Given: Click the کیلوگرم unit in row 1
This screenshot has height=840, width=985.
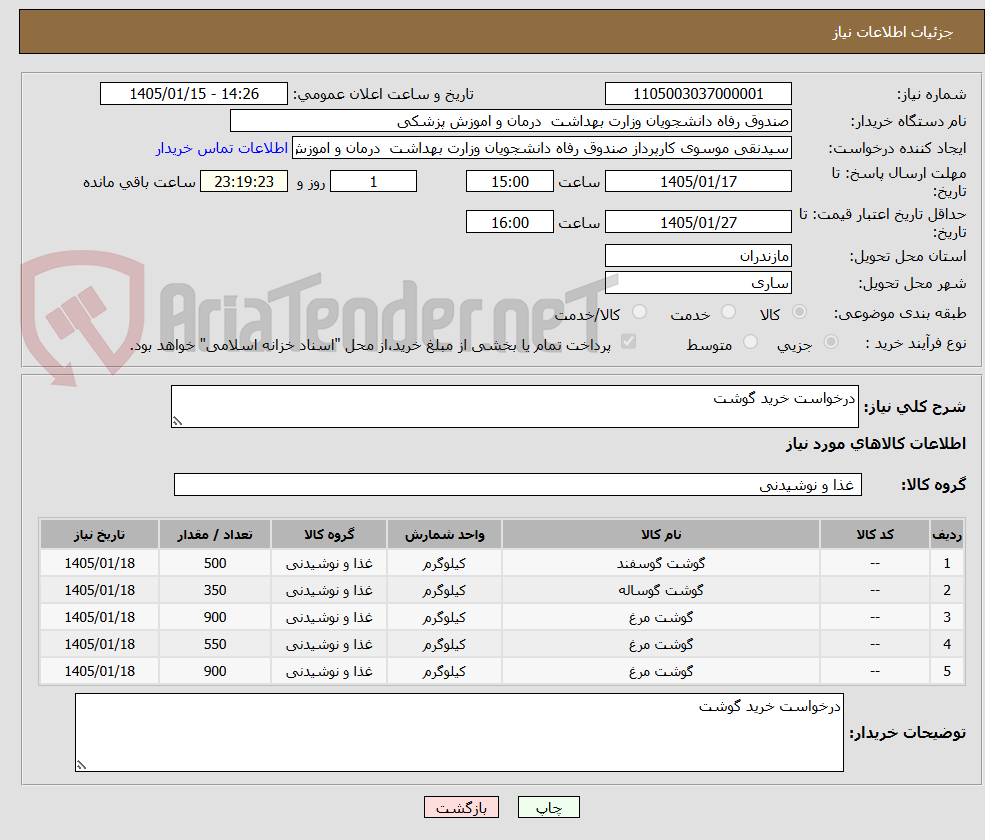Looking at the screenshot, I should (444, 564).
